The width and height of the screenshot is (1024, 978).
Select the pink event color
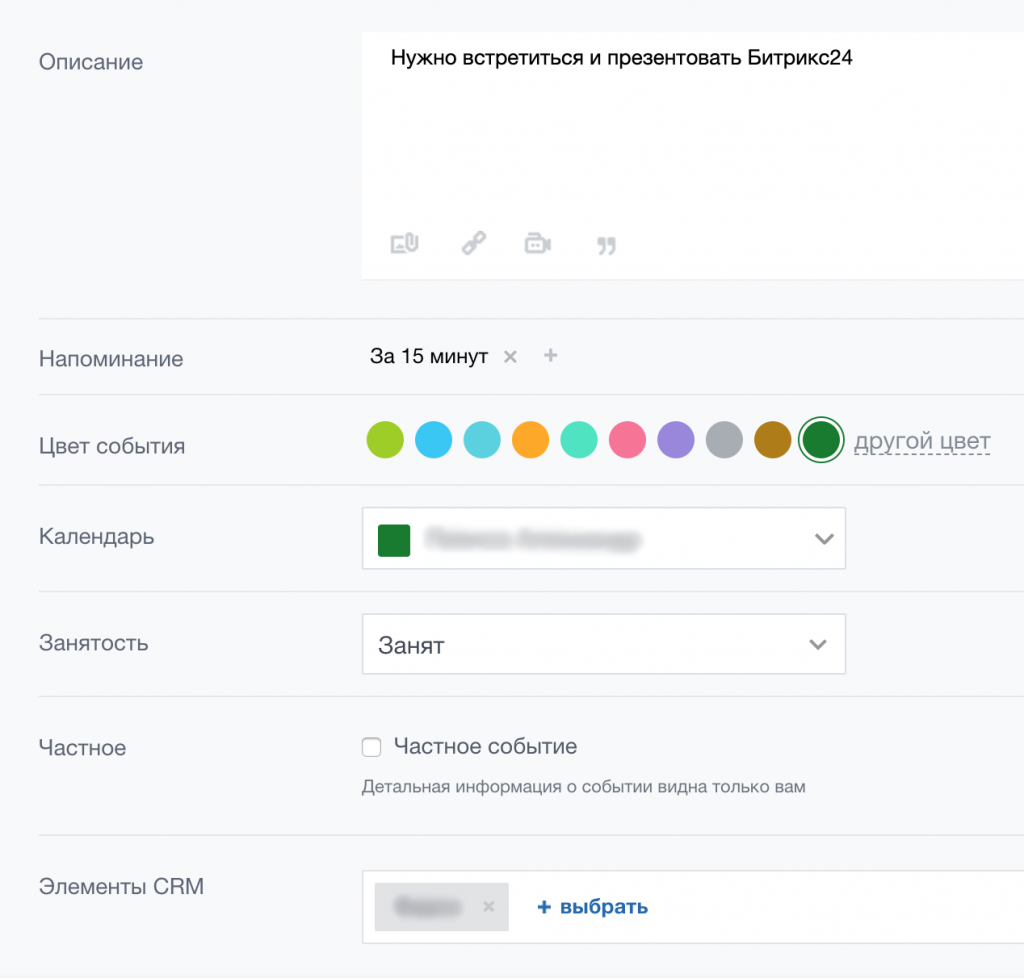627,440
